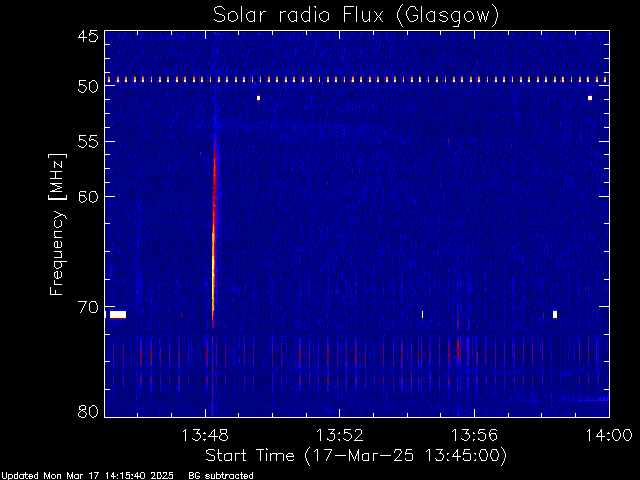Click the red burst feature below 70 MHz near 13:55

458,347
